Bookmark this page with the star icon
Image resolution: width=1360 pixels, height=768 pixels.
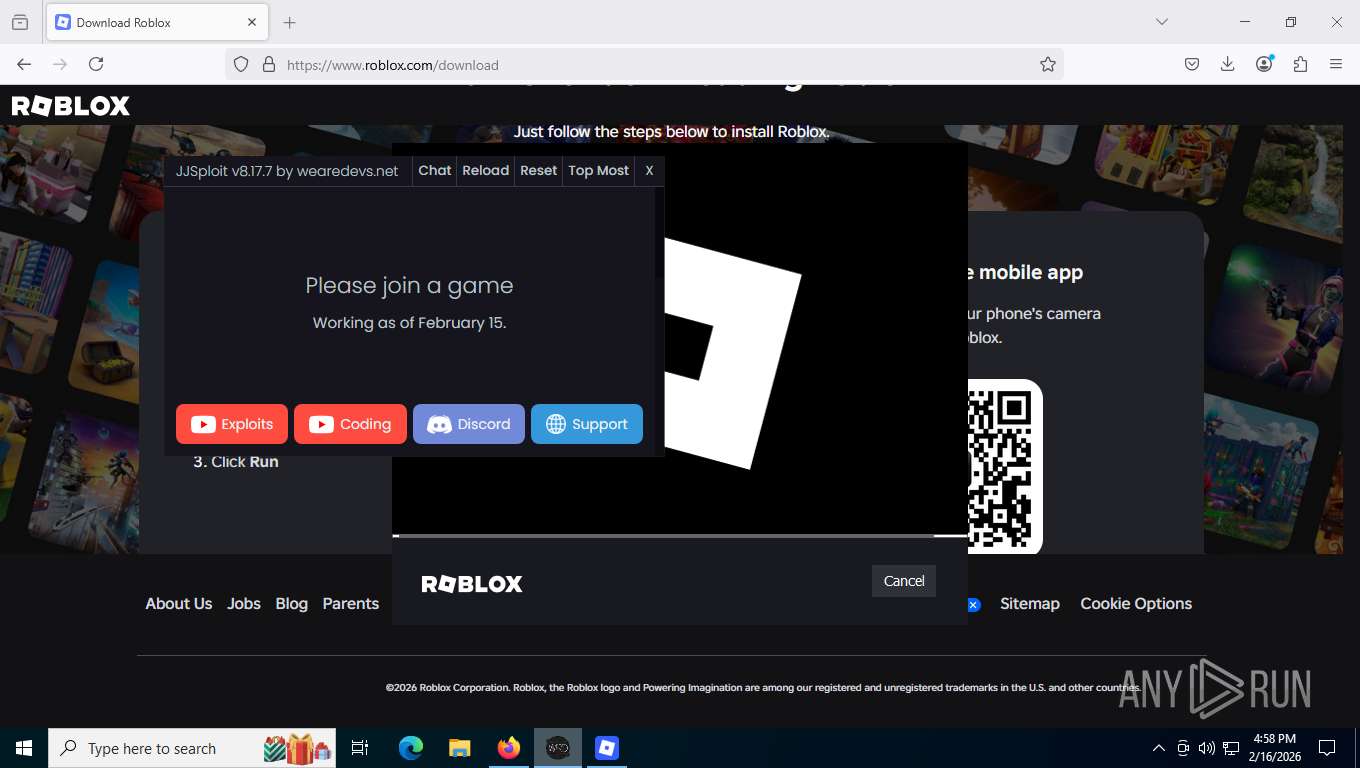(1048, 64)
